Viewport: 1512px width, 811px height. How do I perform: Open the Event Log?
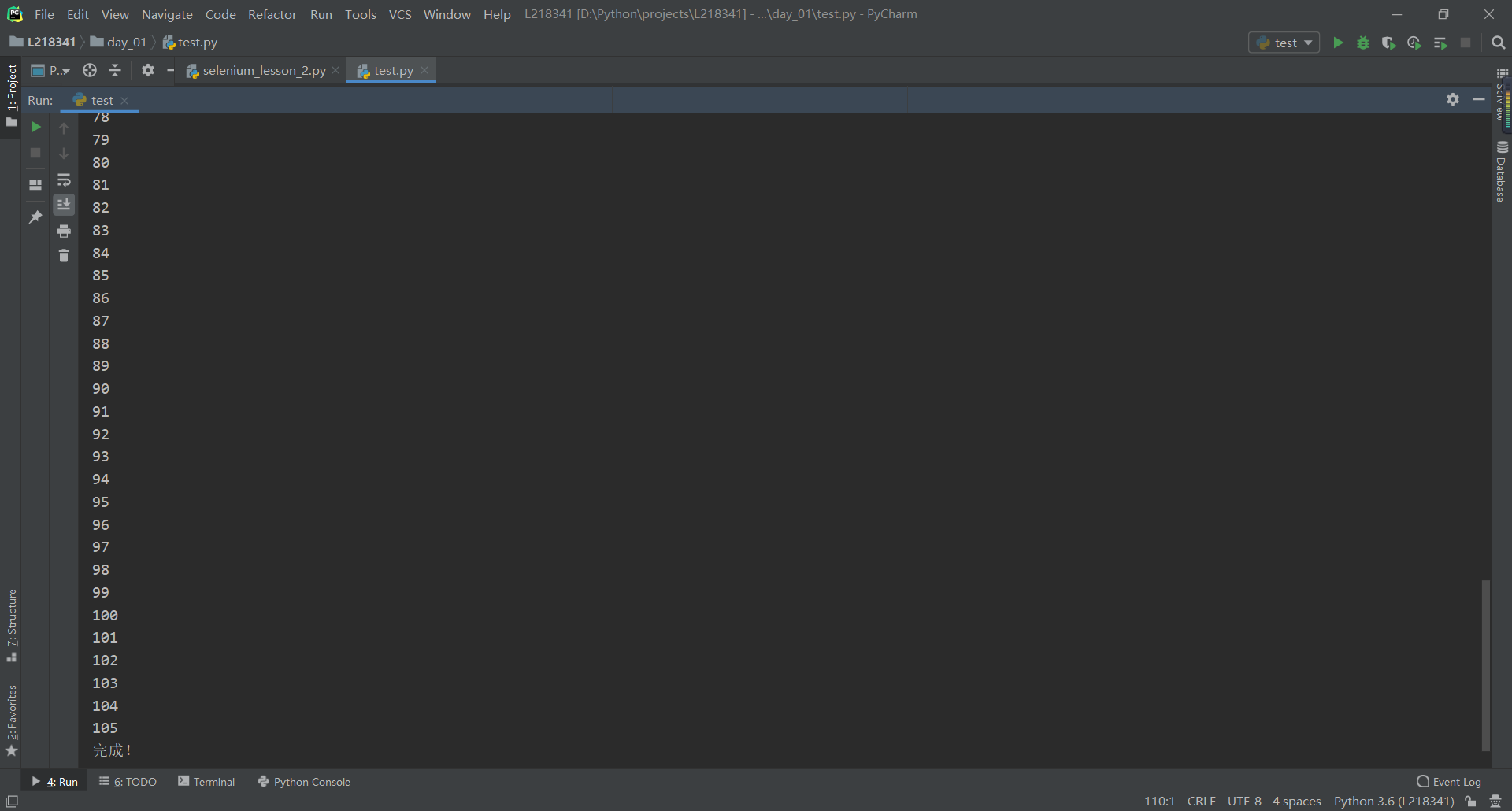(1449, 782)
